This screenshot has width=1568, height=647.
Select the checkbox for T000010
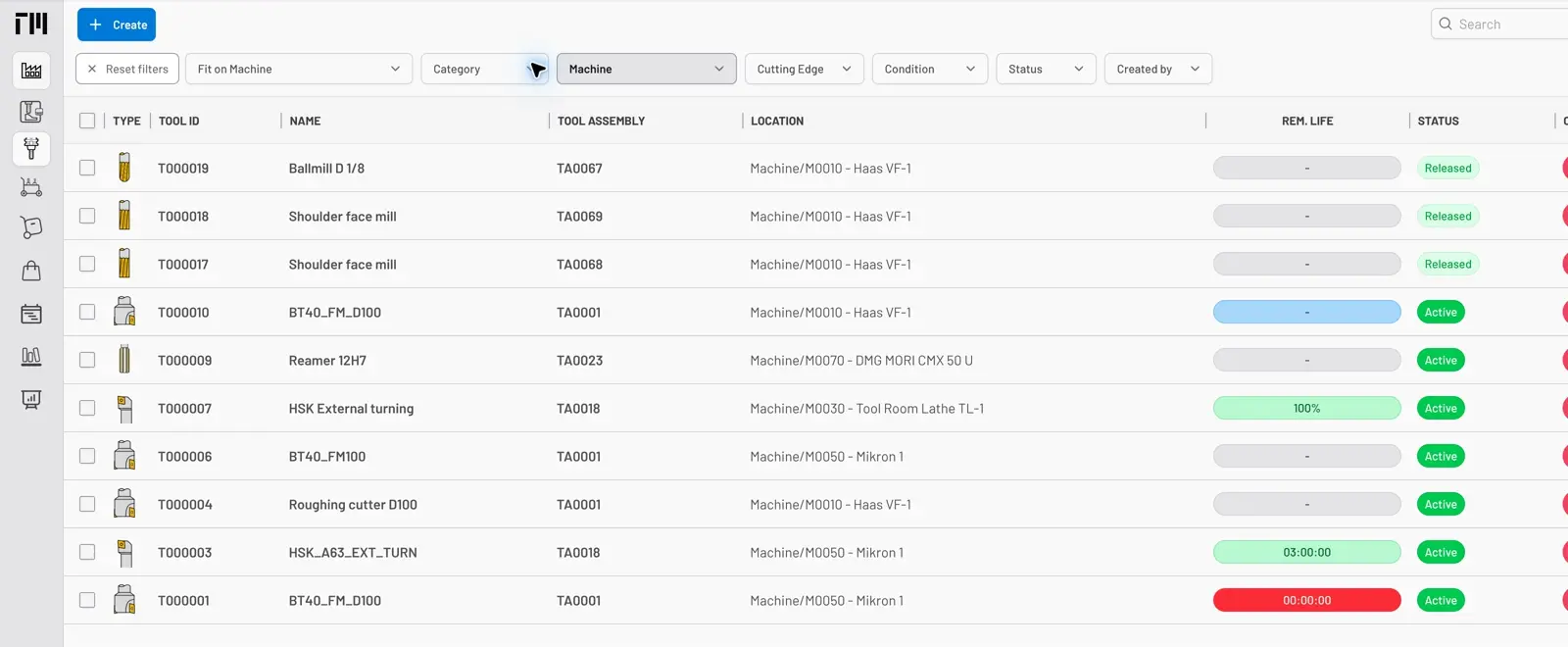tap(87, 312)
